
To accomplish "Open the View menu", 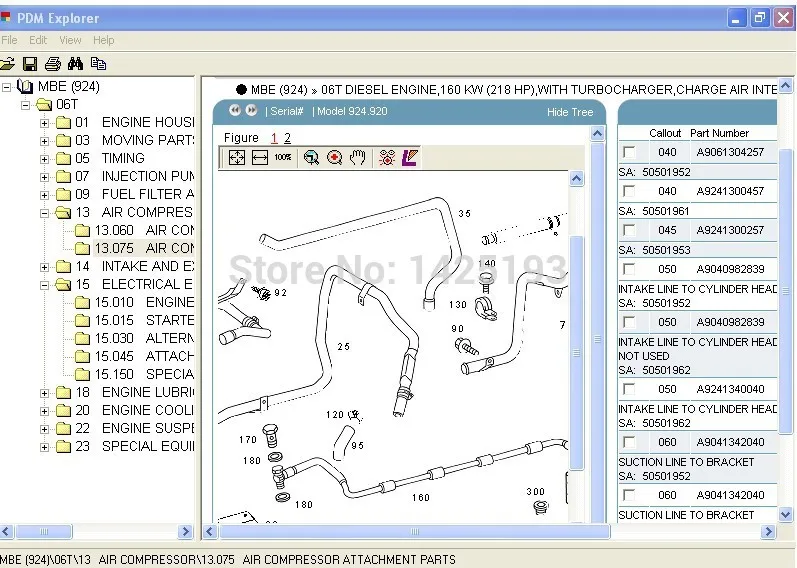I will [70, 40].
